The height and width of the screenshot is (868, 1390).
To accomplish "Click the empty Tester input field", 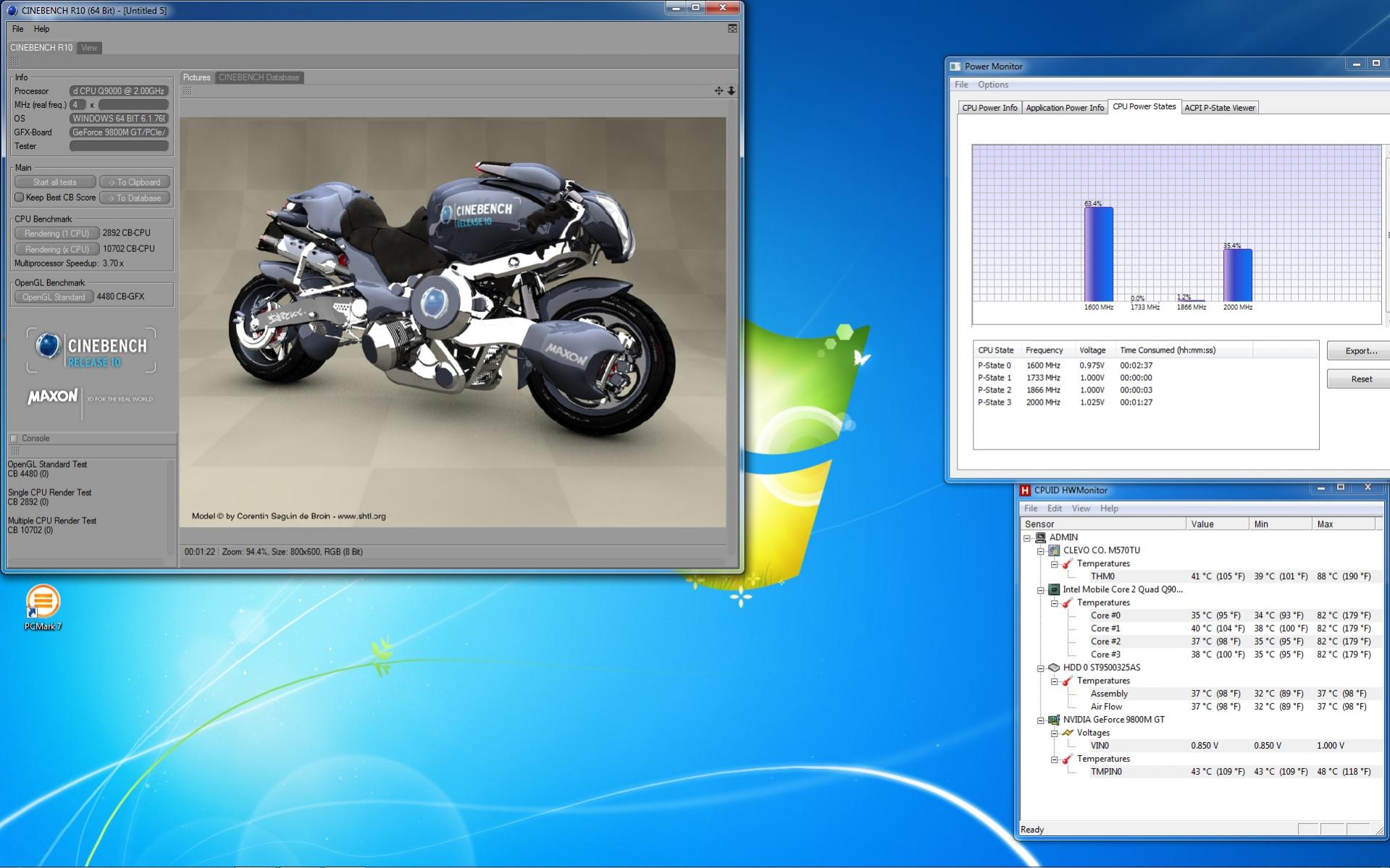I will 120,146.
